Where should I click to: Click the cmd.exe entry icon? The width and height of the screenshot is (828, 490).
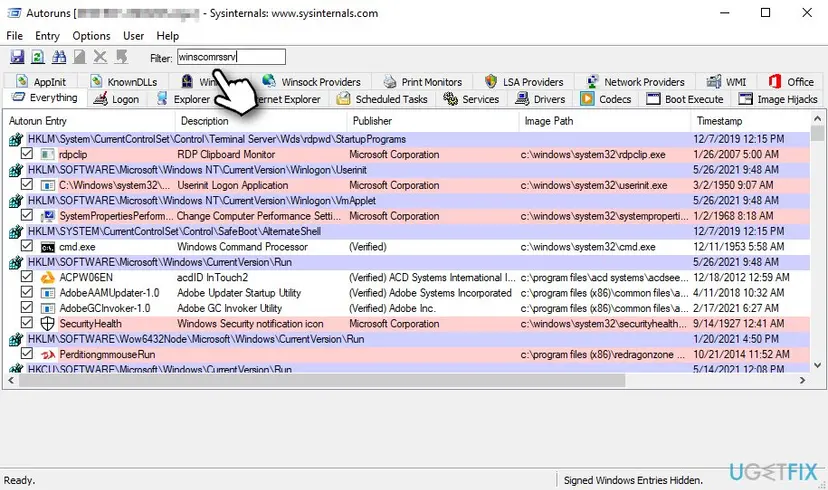click(48, 247)
